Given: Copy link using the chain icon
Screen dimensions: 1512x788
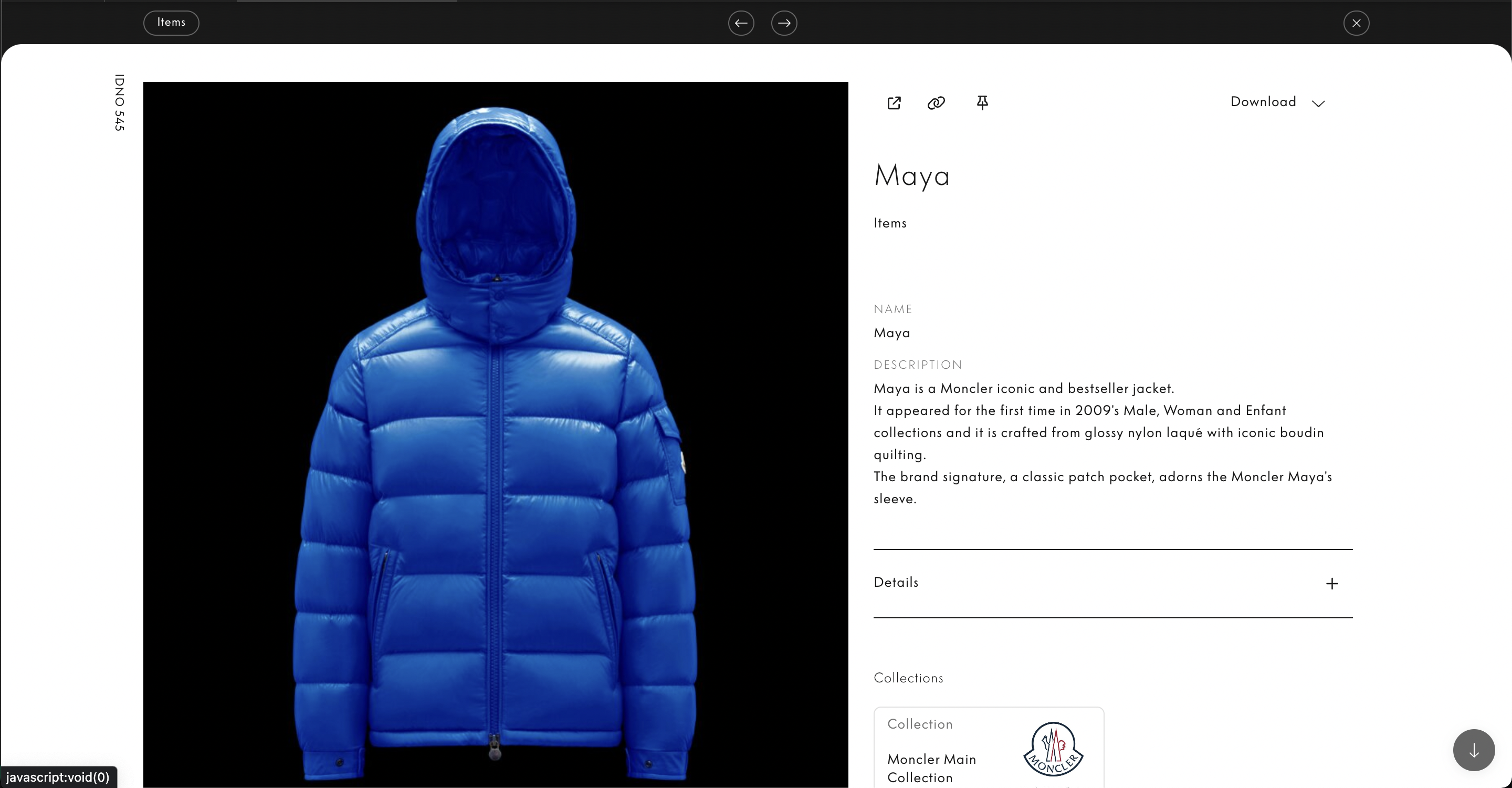Looking at the screenshot, I should 936,103.
